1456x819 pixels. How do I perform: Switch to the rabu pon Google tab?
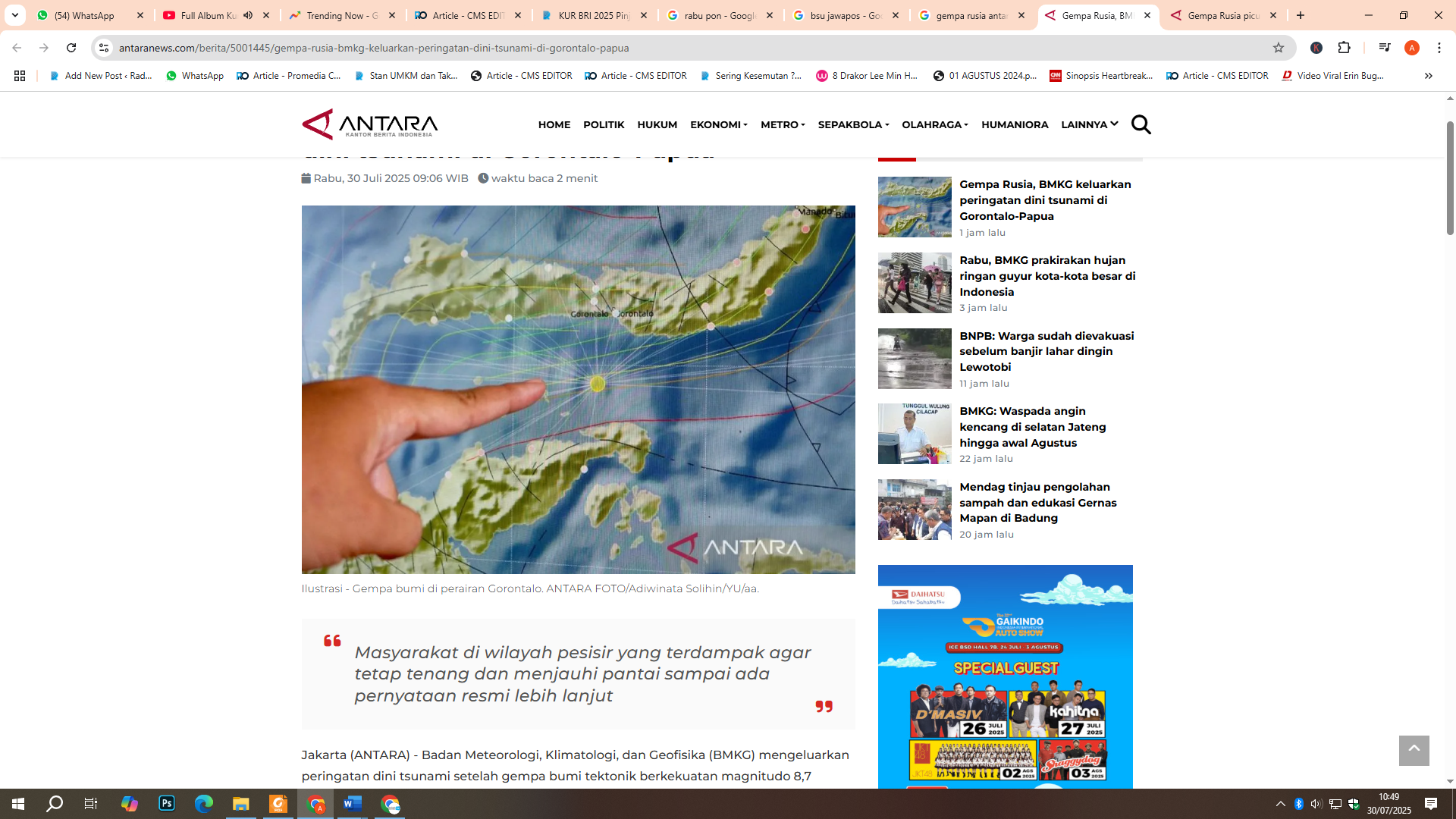720,15
